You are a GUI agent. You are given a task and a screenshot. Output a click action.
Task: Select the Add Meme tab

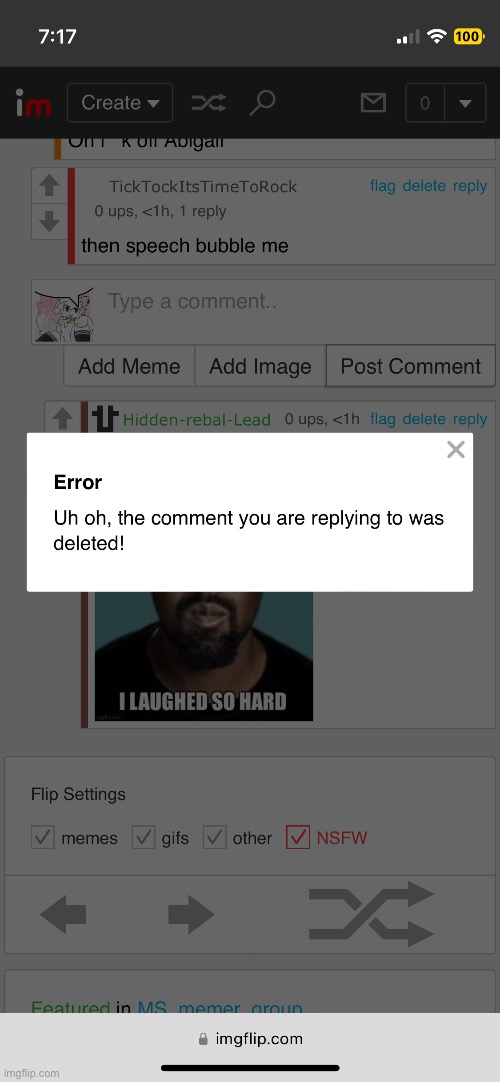click(129, 366)
